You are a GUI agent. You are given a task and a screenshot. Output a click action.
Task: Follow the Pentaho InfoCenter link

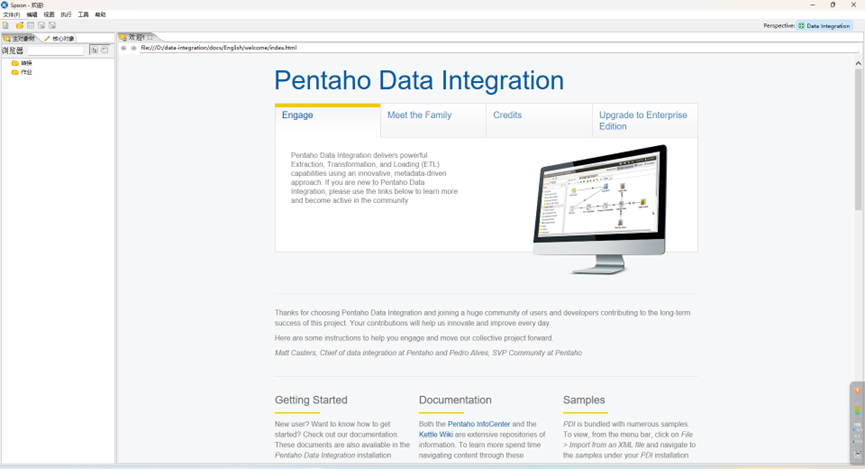click(x=479, y=424)
